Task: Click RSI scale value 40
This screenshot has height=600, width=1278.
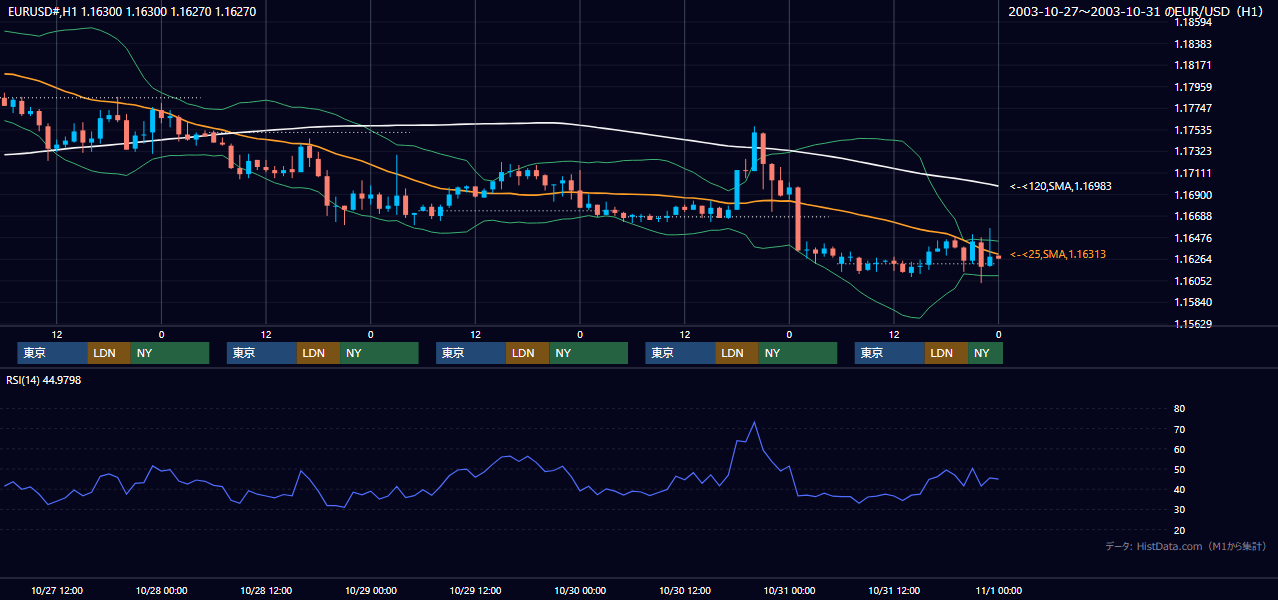Action: point(1179,489)
